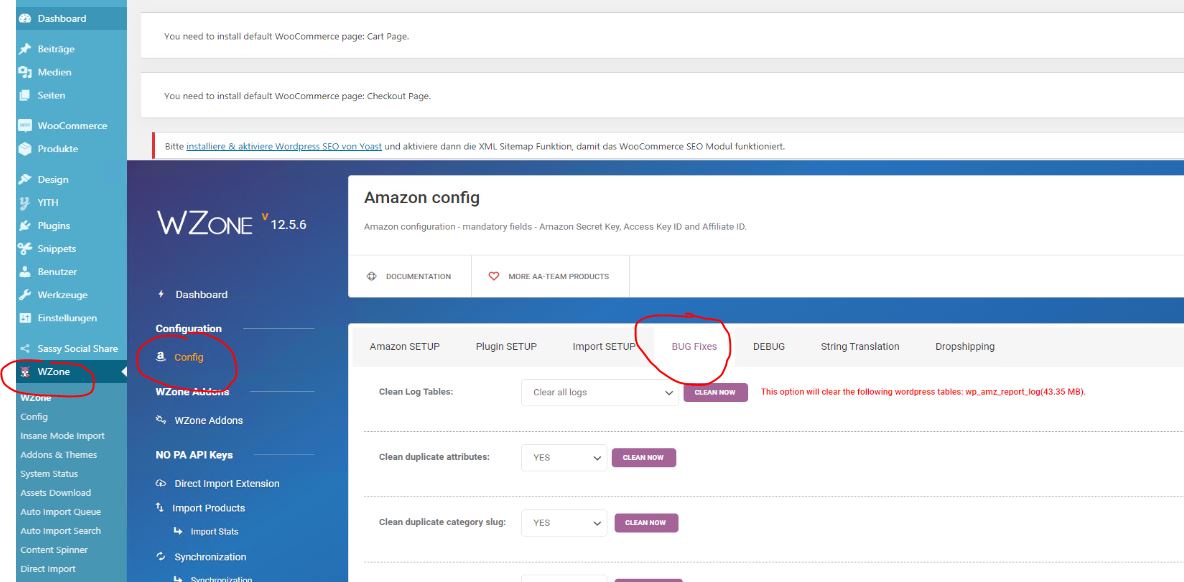Click the YITH icon in the sidebar

tap(25, 202)
